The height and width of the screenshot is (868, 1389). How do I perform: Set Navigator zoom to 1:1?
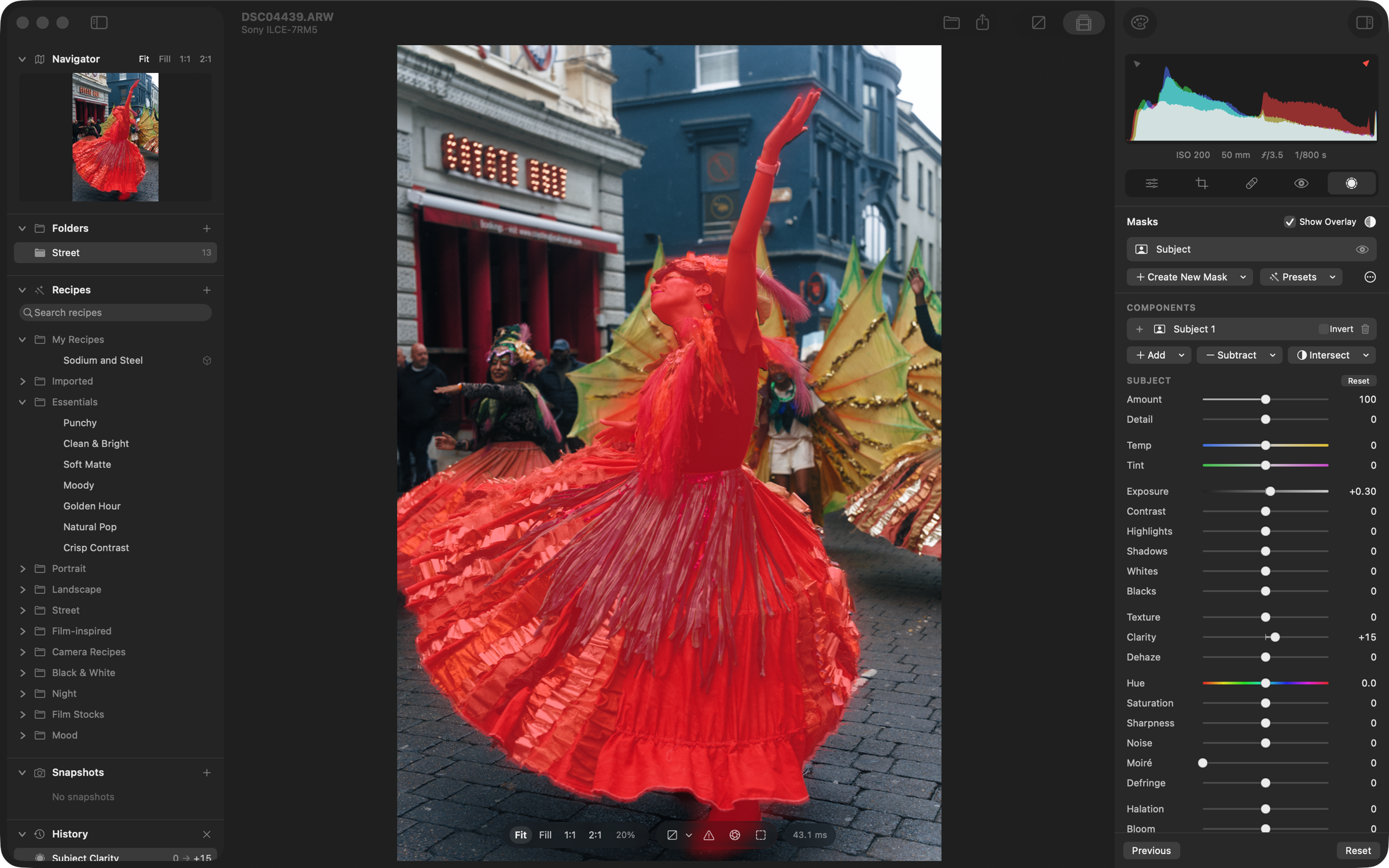coord(185,59)
